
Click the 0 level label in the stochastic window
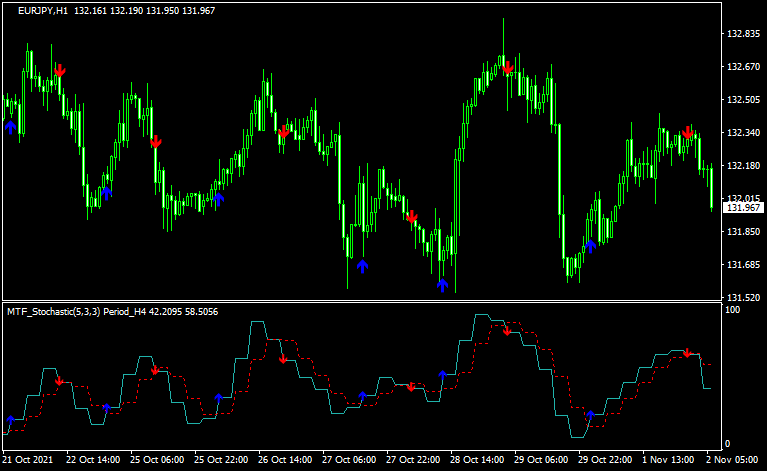[728, 443]
